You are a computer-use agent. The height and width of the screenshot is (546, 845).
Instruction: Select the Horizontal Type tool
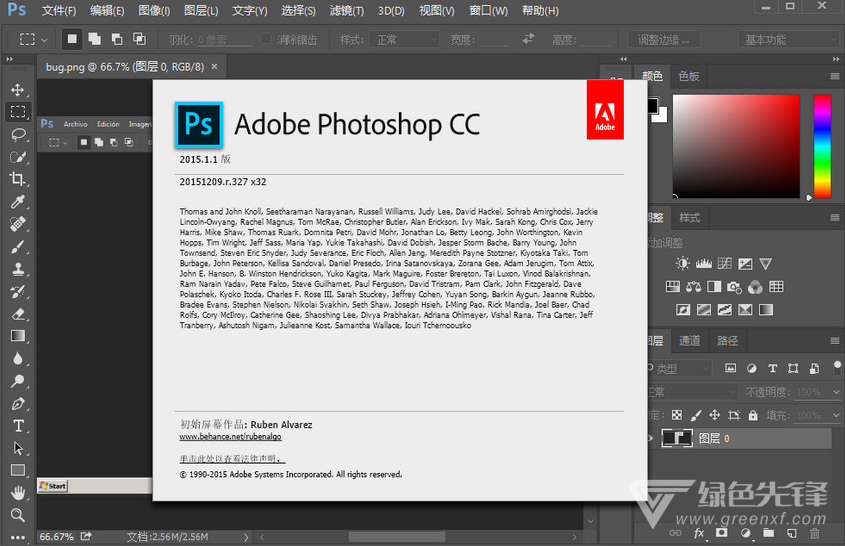coord(18,426)
